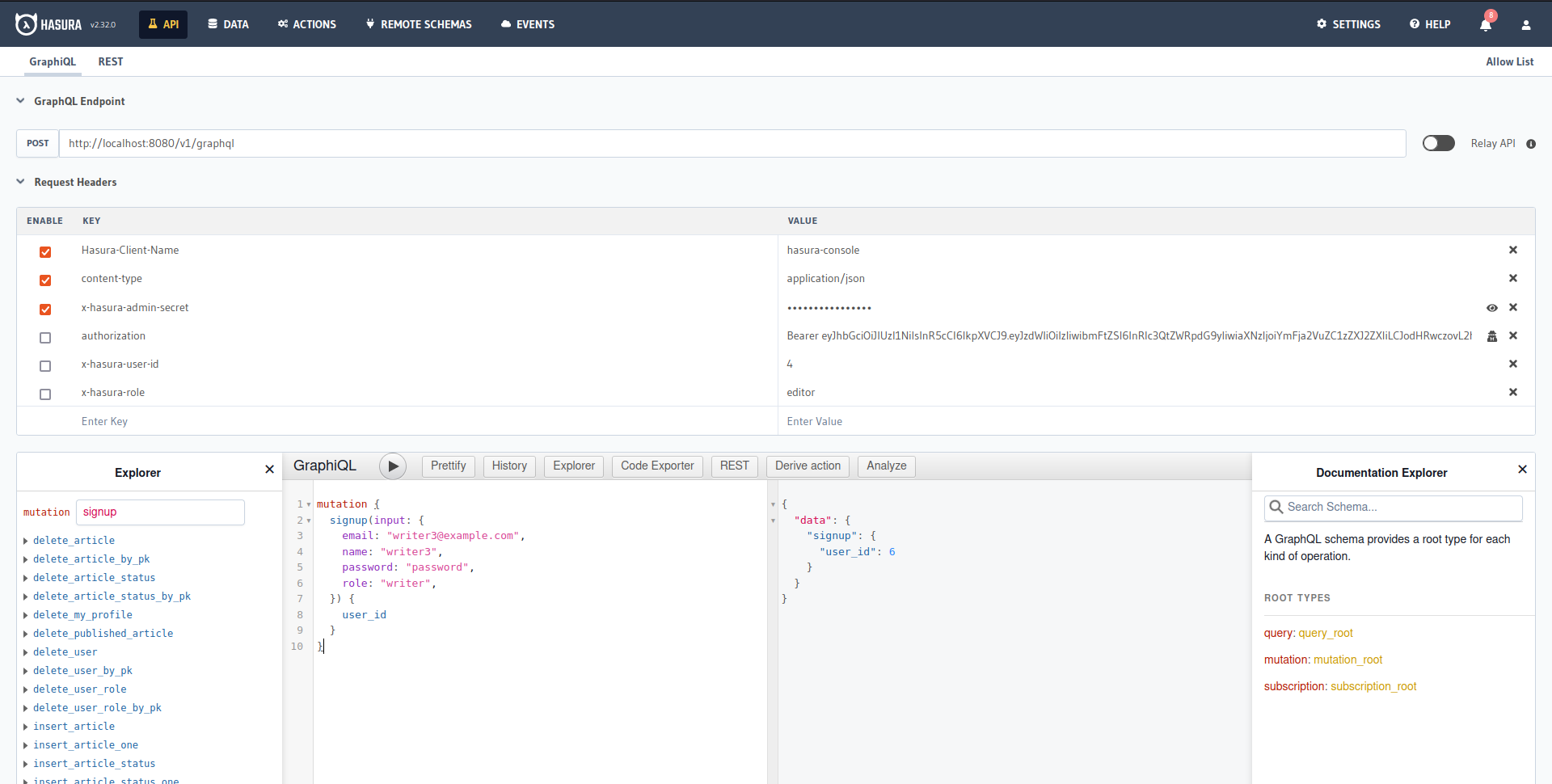Open the subscription_root type docs

click(x=1373, y=687)
